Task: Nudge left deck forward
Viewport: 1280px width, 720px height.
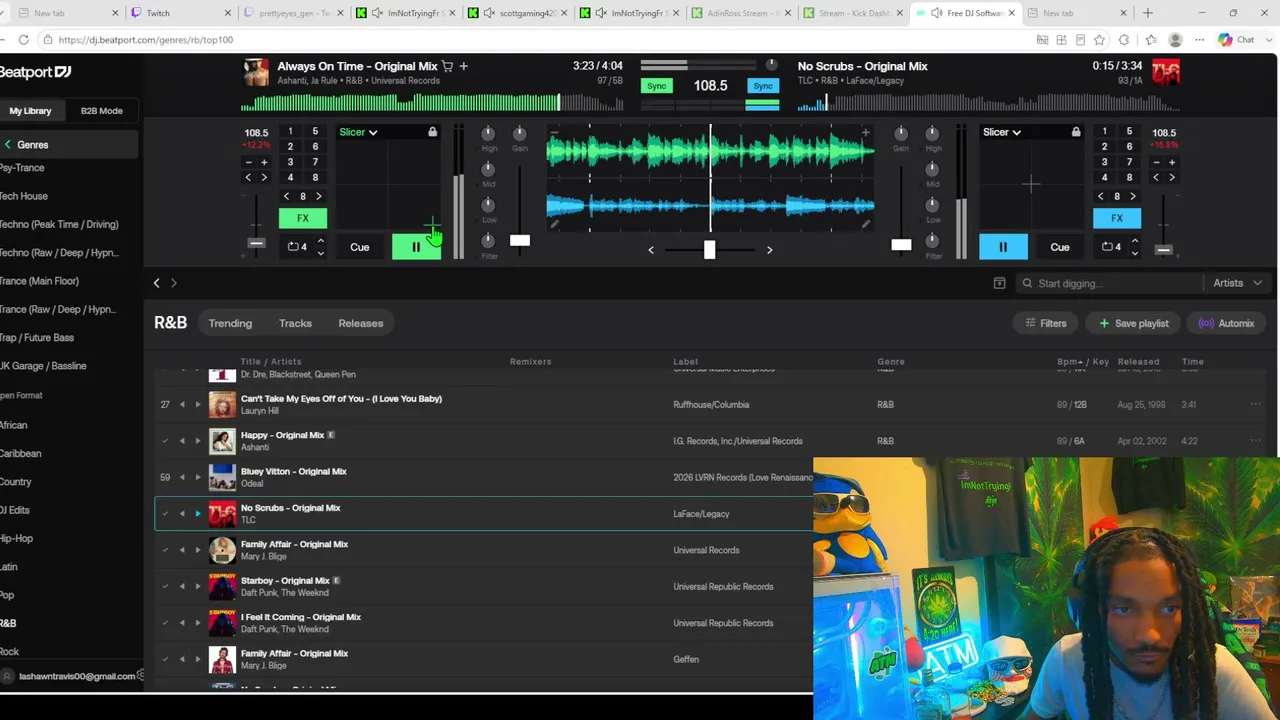Action: point(264,178)
